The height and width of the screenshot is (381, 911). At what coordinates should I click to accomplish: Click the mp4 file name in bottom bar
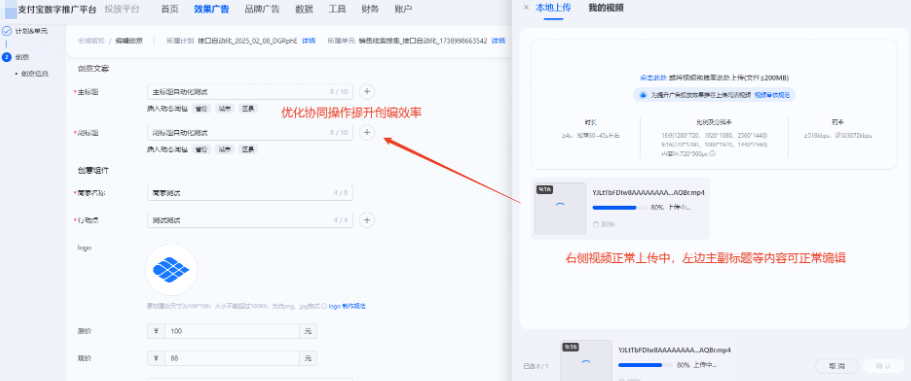675,350
